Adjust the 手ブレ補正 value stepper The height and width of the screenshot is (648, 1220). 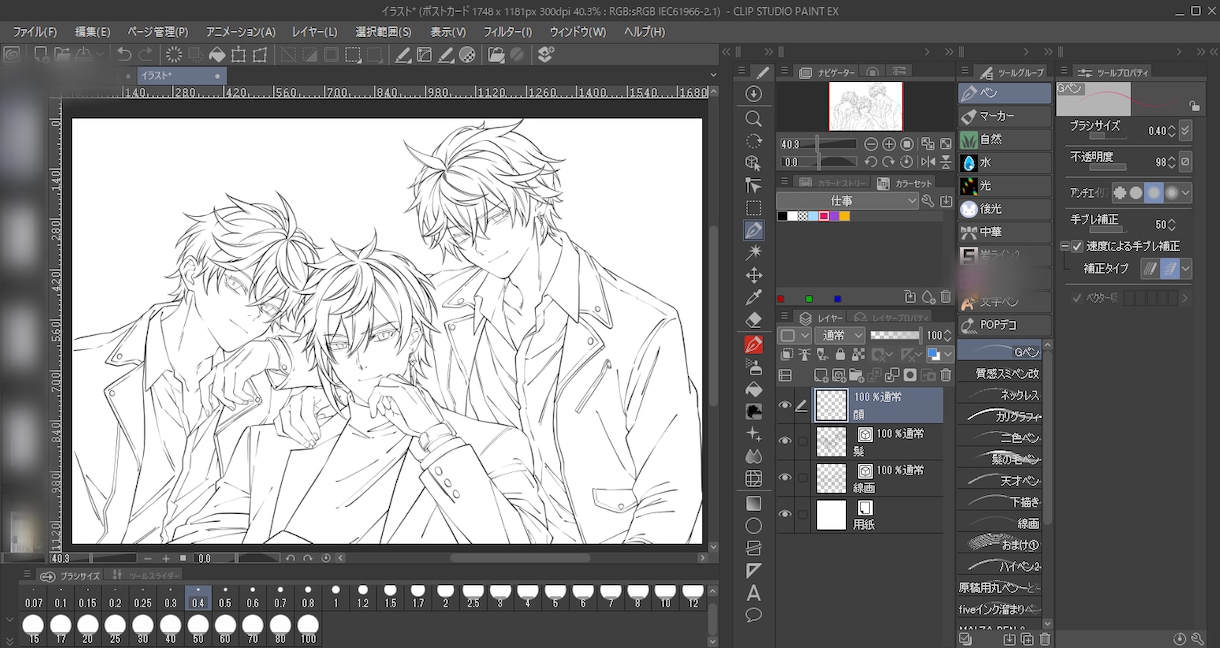point(1173,224)
